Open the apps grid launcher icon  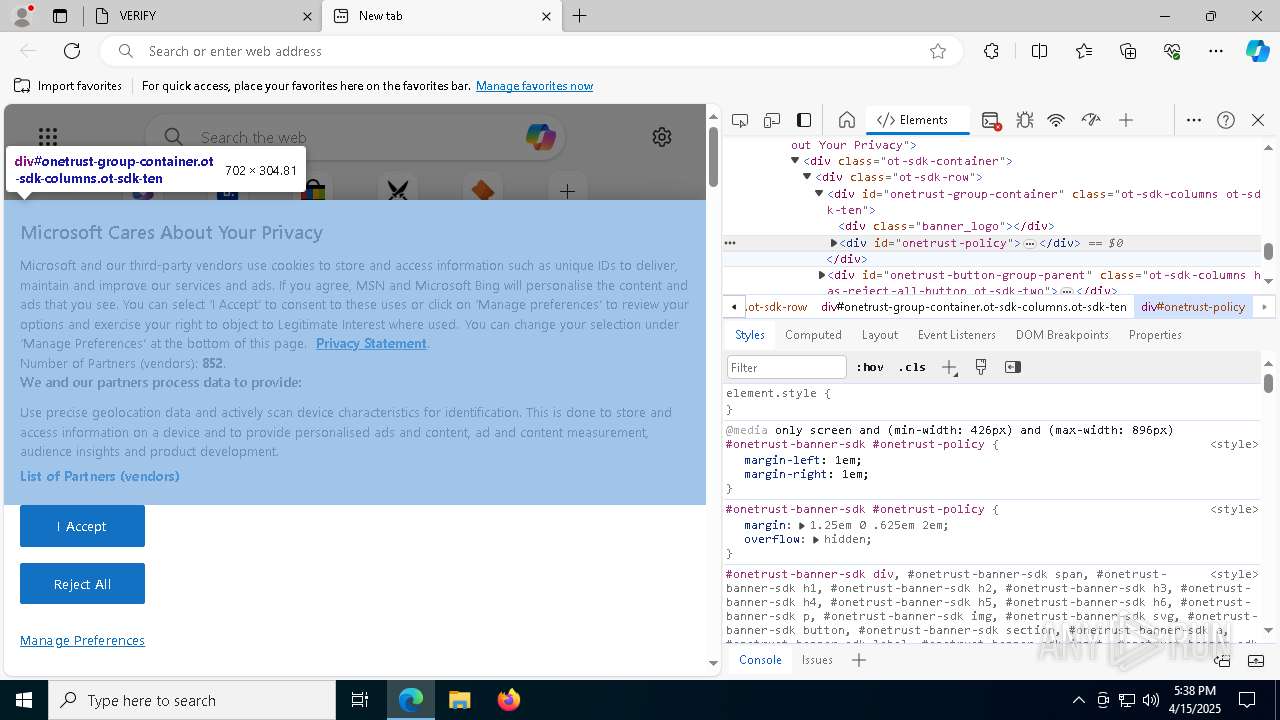point(48,137)
